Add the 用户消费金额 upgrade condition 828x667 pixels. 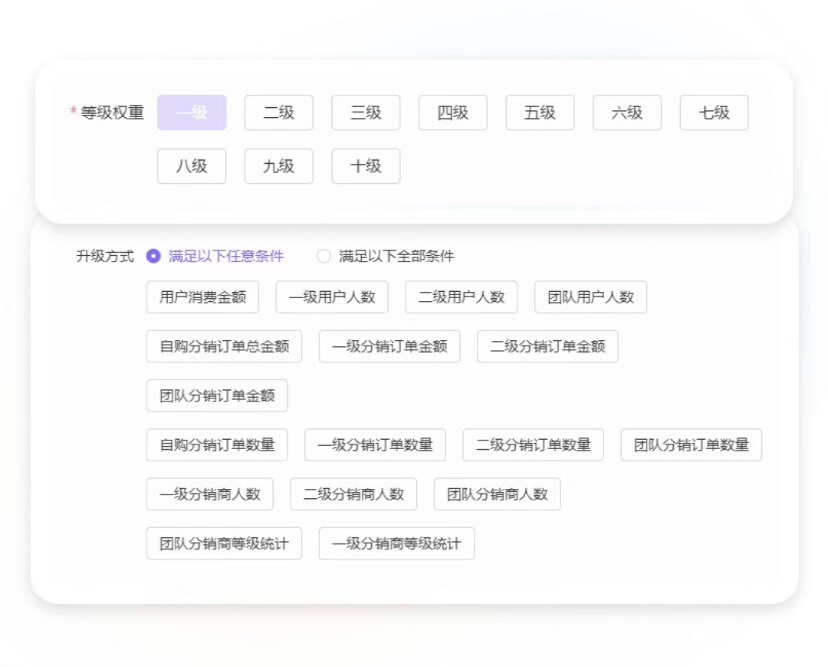pyautogui.click(x=203, y=297)
